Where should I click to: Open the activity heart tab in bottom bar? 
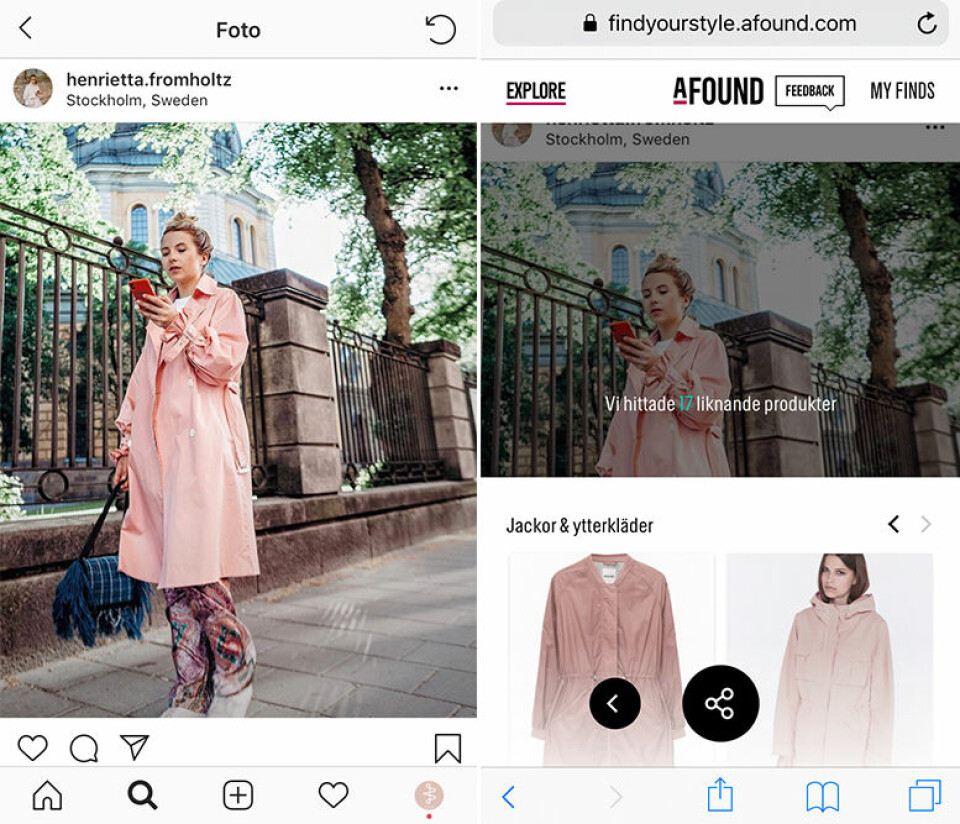pos(333,795)
